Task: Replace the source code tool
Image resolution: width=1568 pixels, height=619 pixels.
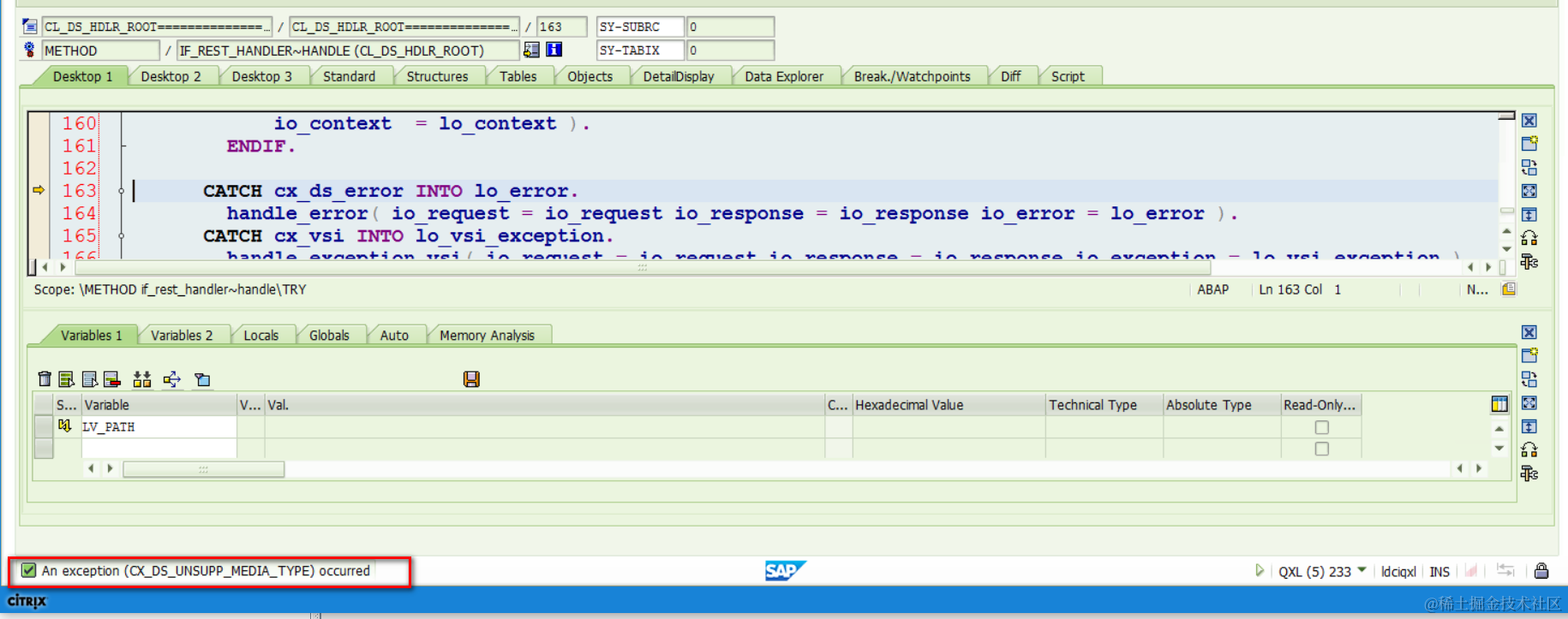Action: click(1529, 168)
